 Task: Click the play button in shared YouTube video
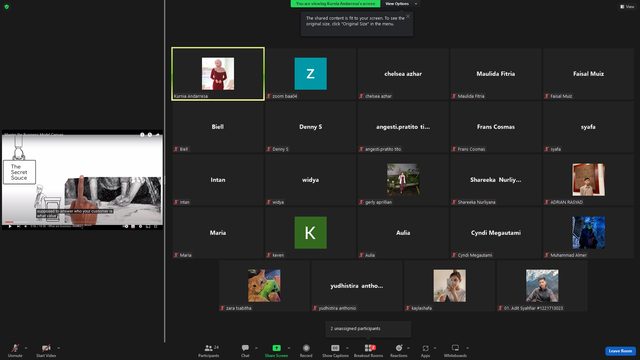10,226
